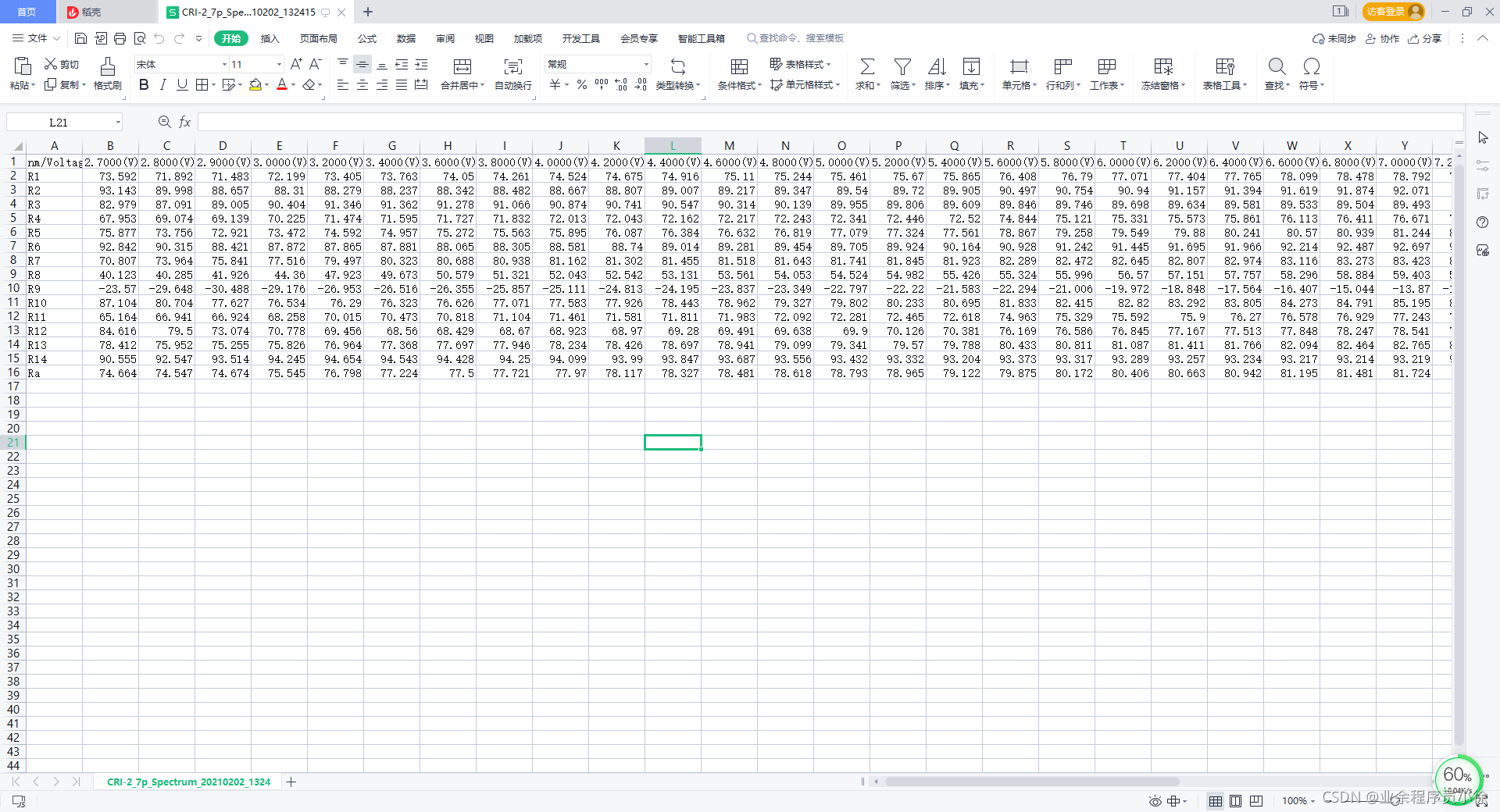Screen dimensions: 1500x812
Task: Click the command search box
Action: coord(795,38)
